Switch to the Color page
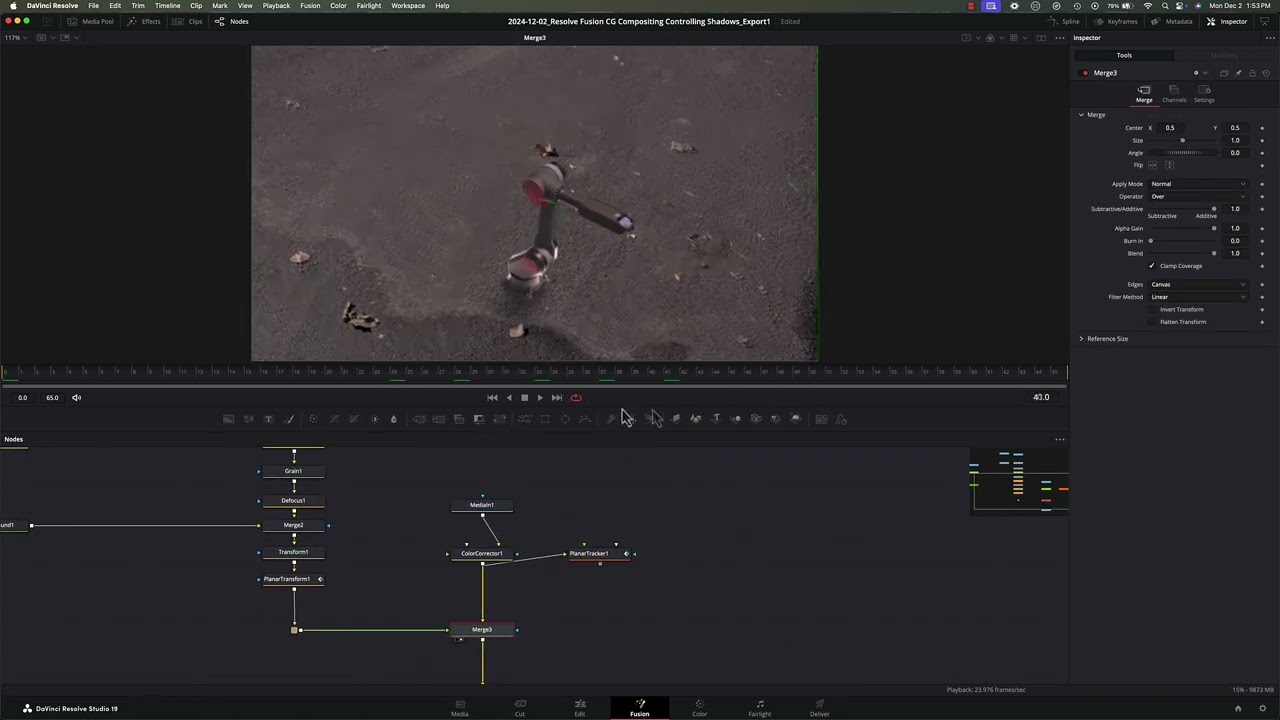The height and width of the screenshot is (720, 1280). [699, 708]
